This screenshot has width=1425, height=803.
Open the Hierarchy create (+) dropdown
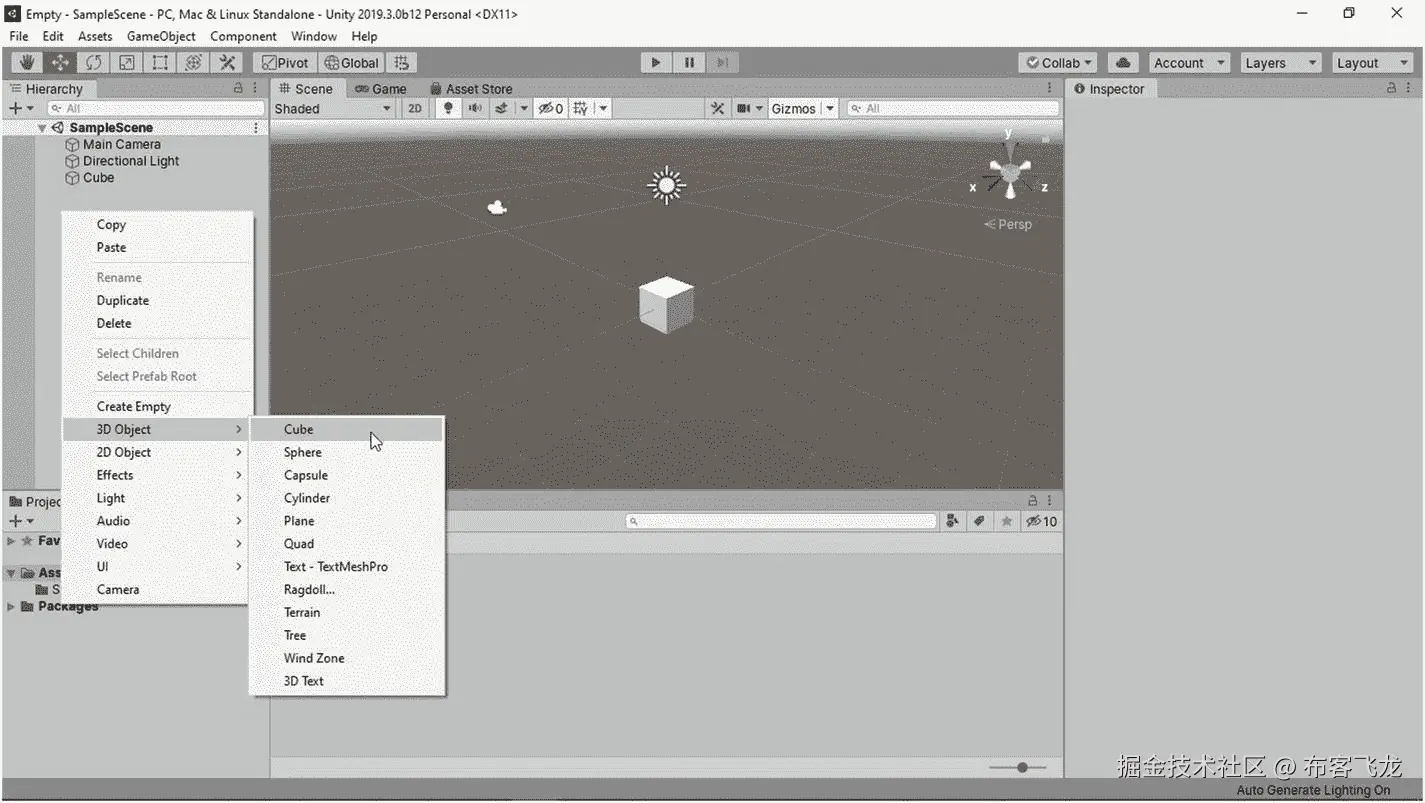(21, 108)
